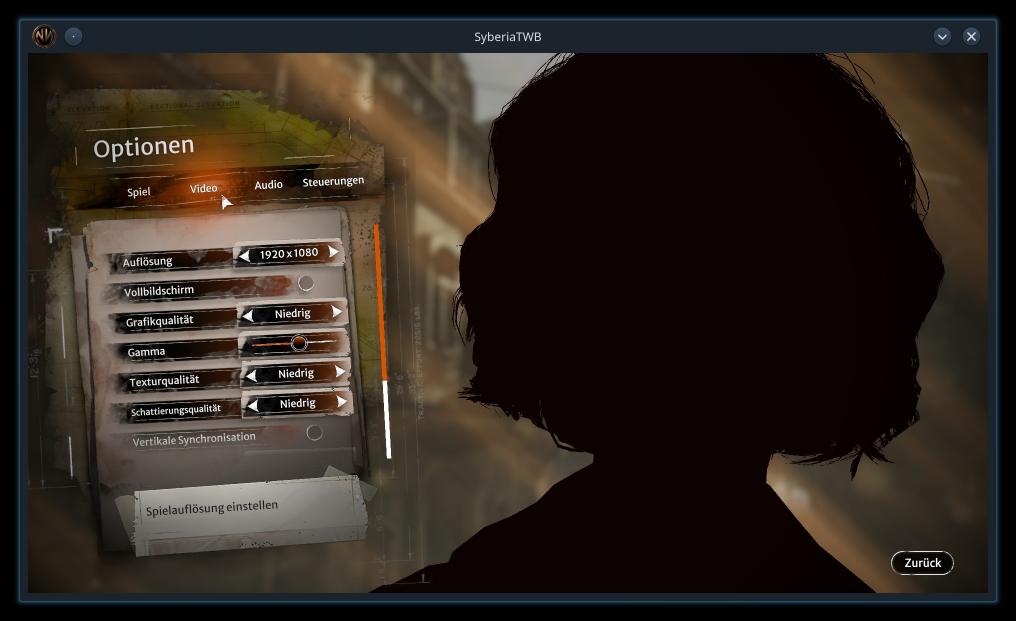Select the Steuerungen tab
The height and width of the screenshot is (621, 1016).
pos(333,182)
